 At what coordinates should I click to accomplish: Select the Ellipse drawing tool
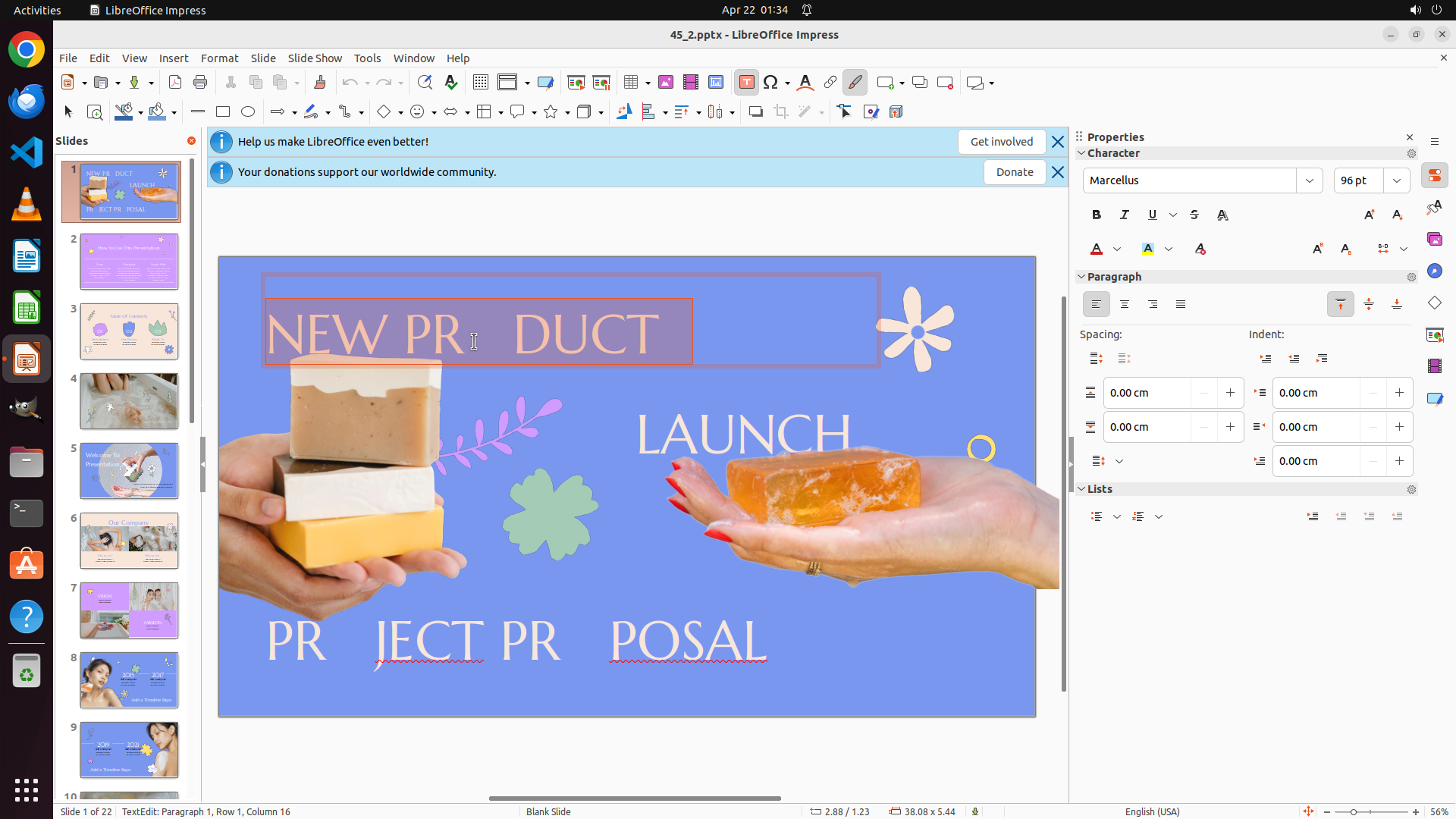tap(248, 112)
